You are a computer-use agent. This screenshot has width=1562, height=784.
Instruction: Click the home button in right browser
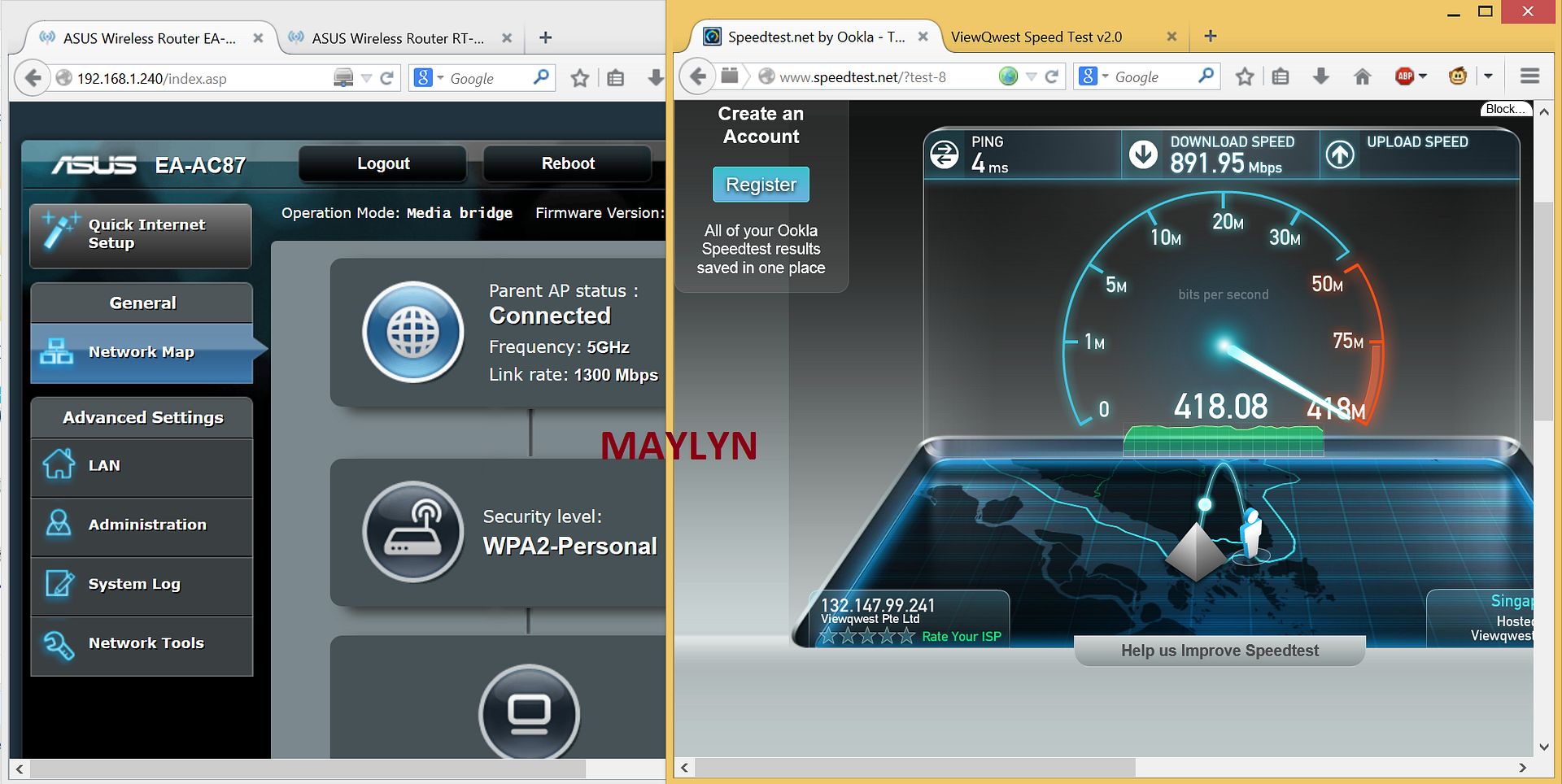click(x=1362, y=76)
